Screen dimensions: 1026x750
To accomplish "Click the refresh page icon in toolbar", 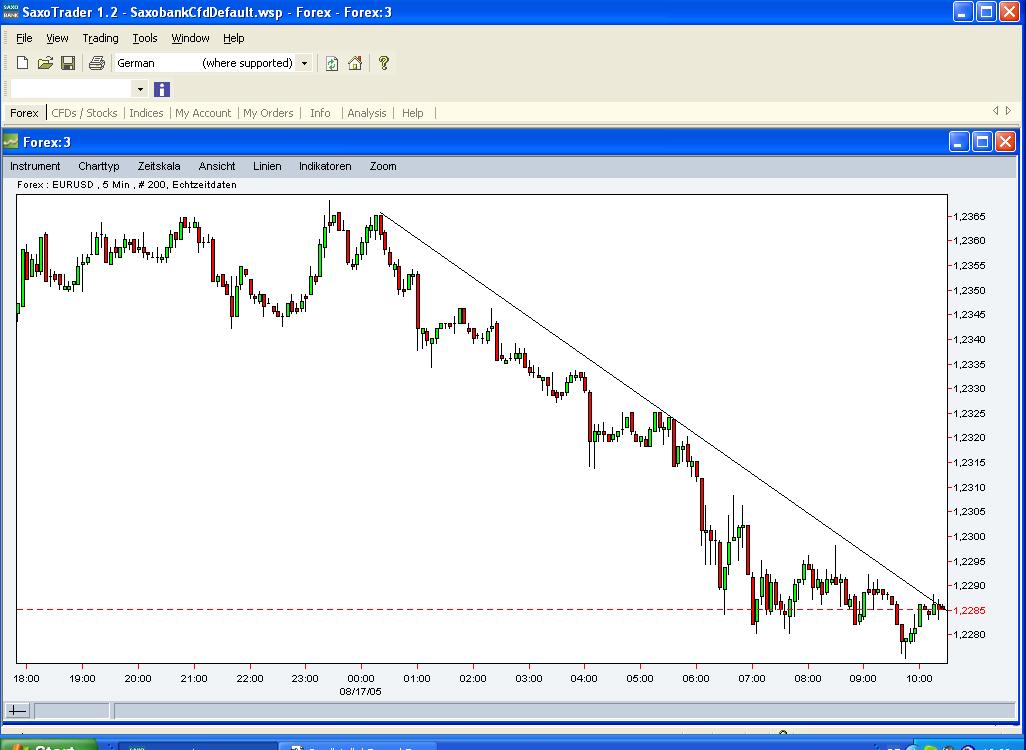I will pyautogui.click(x=332, y=63).
